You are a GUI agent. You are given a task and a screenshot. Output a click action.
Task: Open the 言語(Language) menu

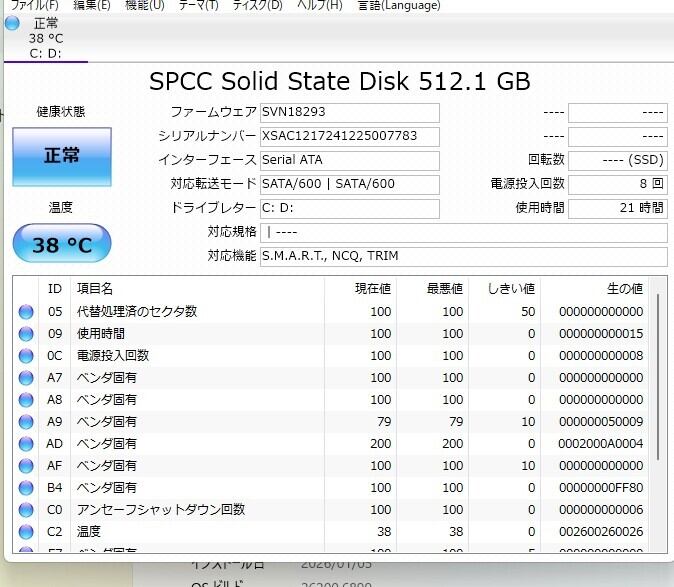[399, 5]
